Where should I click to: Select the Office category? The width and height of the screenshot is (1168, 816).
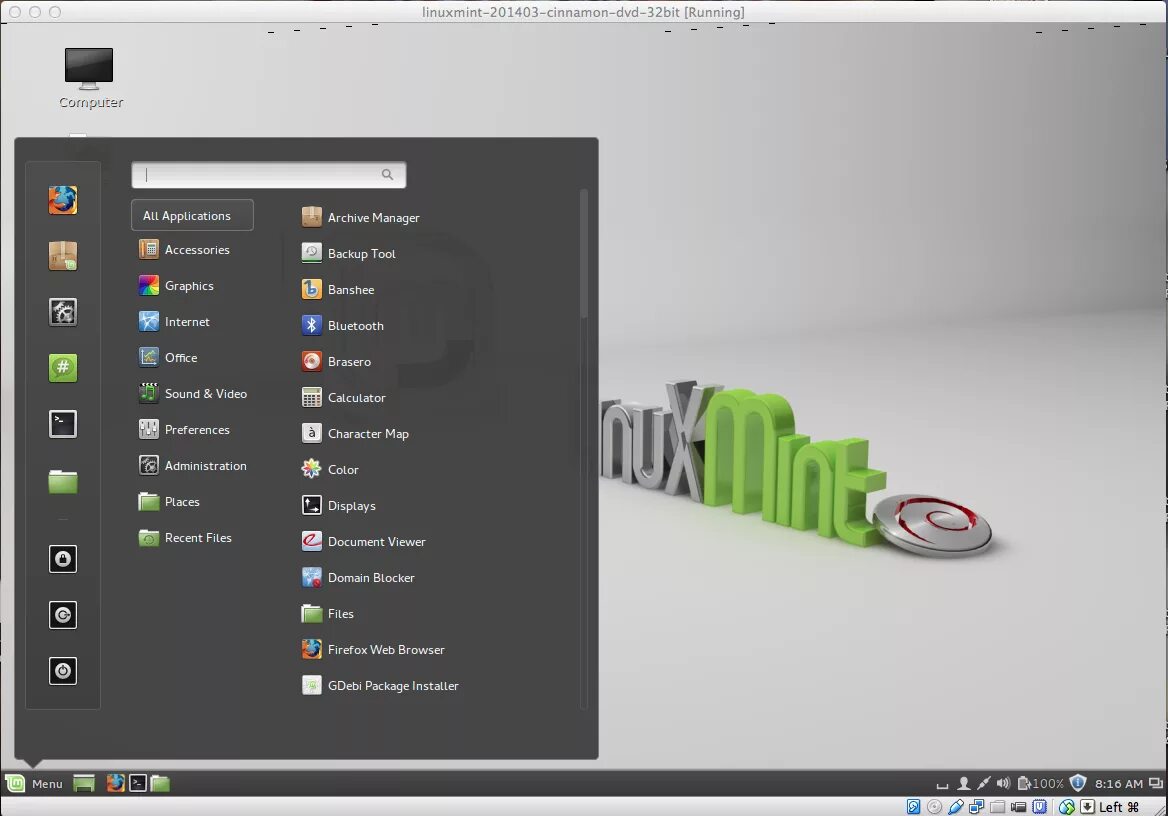pos(168,357)
